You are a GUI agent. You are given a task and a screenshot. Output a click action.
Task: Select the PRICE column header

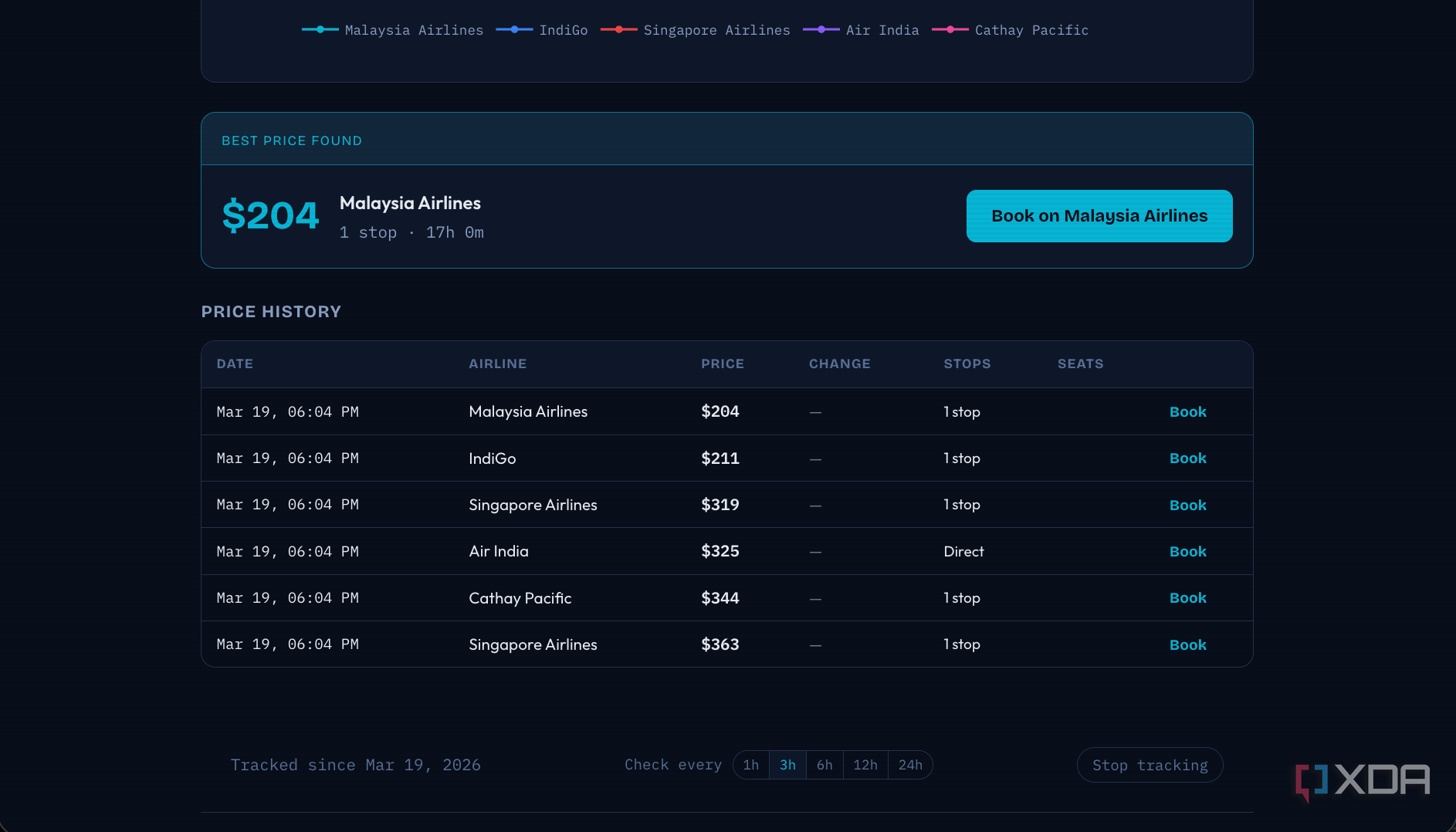pos(723,364)
